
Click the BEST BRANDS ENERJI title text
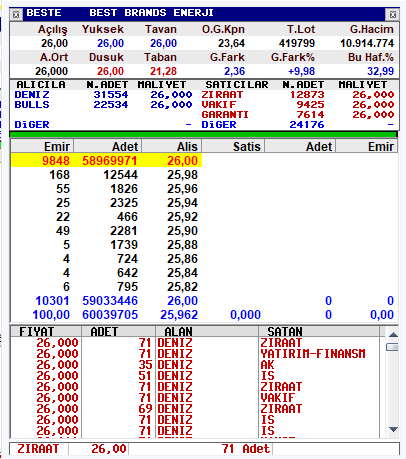(x=151, y=13)
